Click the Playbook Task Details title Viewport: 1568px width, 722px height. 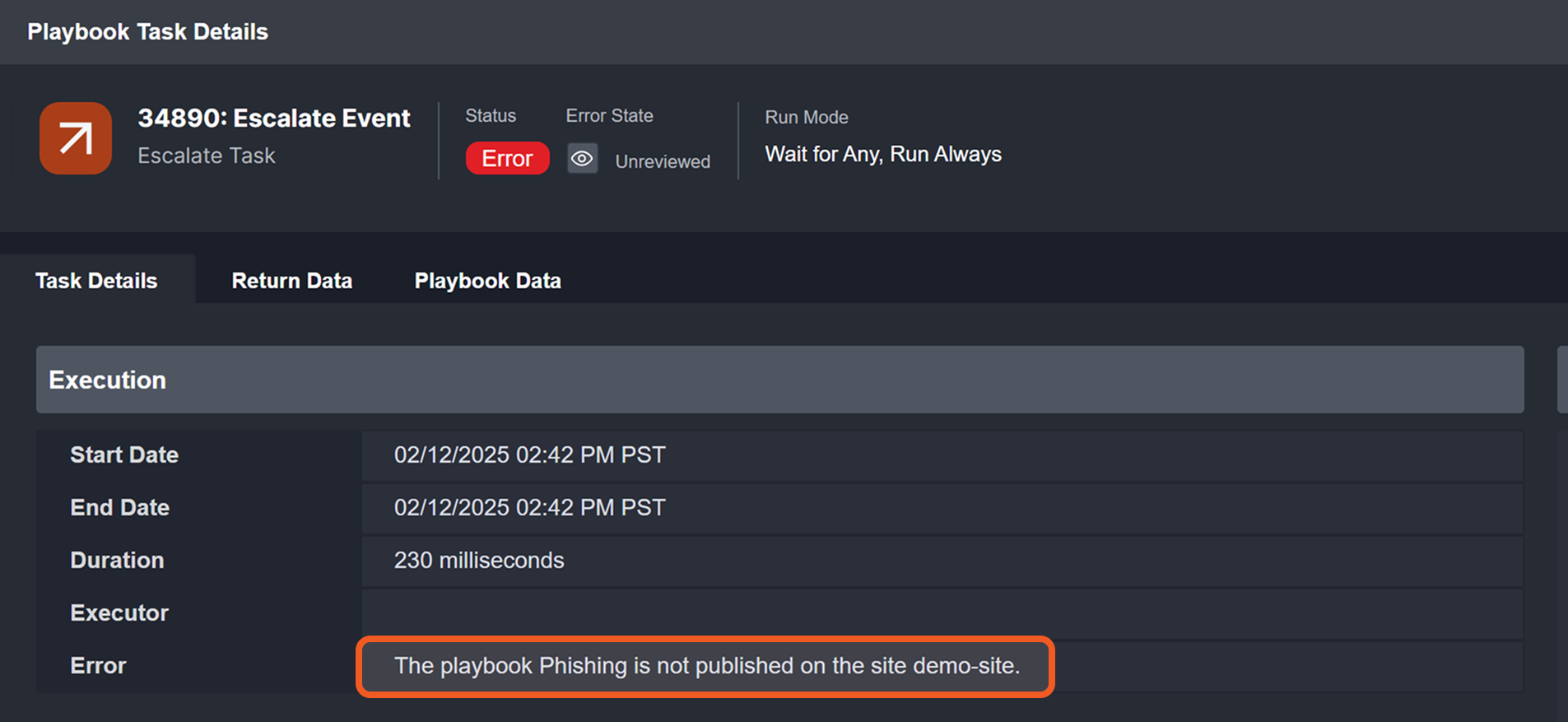click(x=148, y=32)
